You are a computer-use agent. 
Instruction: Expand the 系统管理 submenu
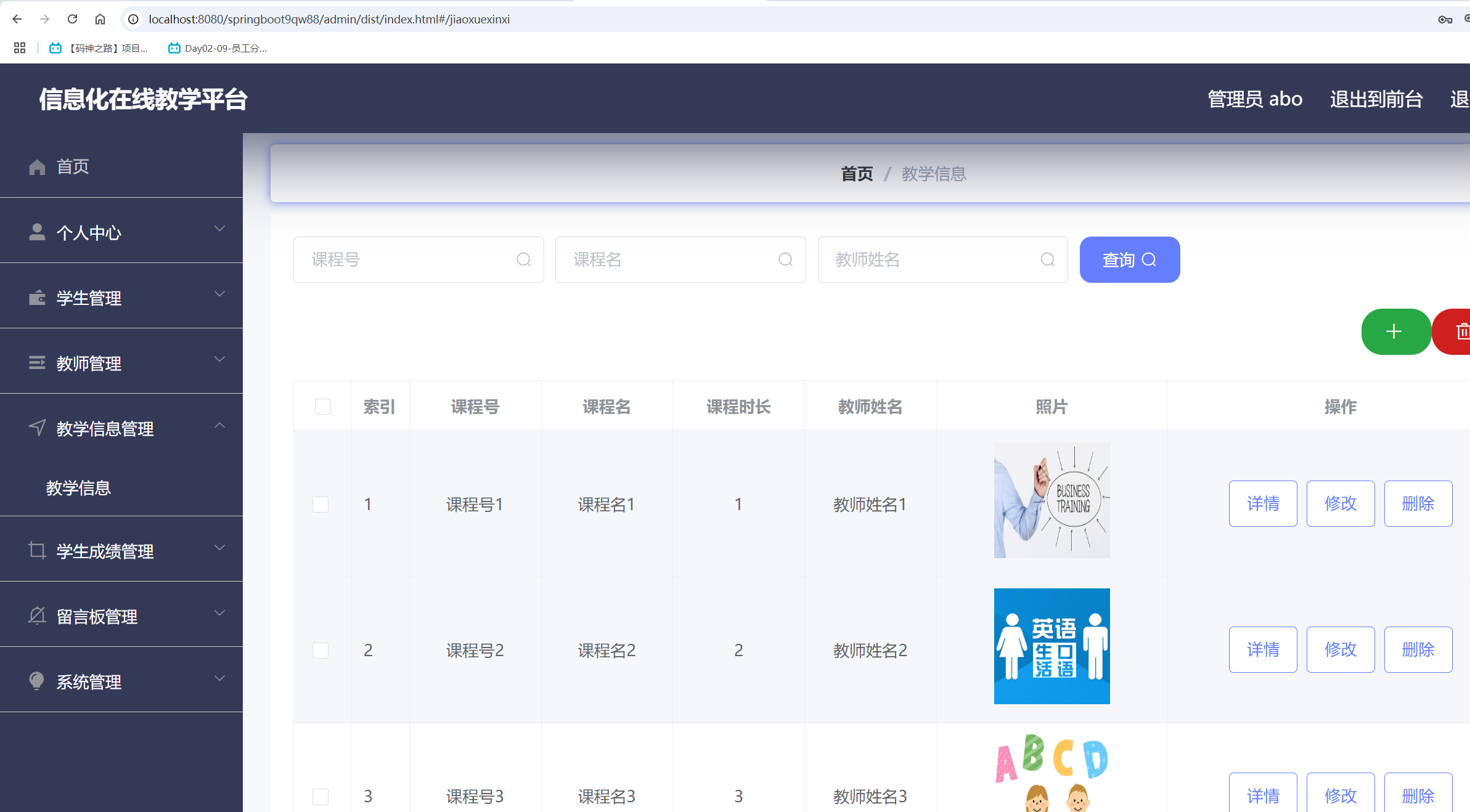point(219,678)
